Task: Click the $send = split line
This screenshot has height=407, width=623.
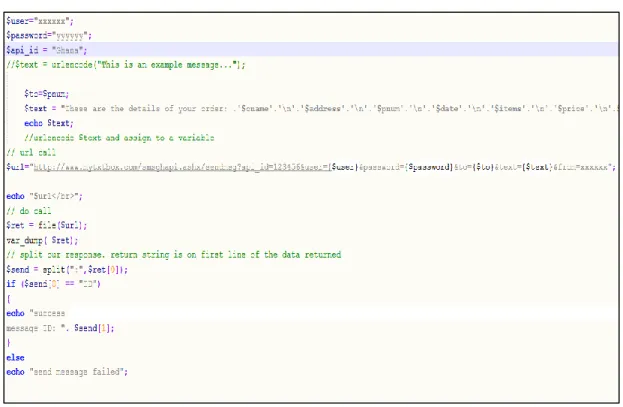Action: click(x=67, y=269)
